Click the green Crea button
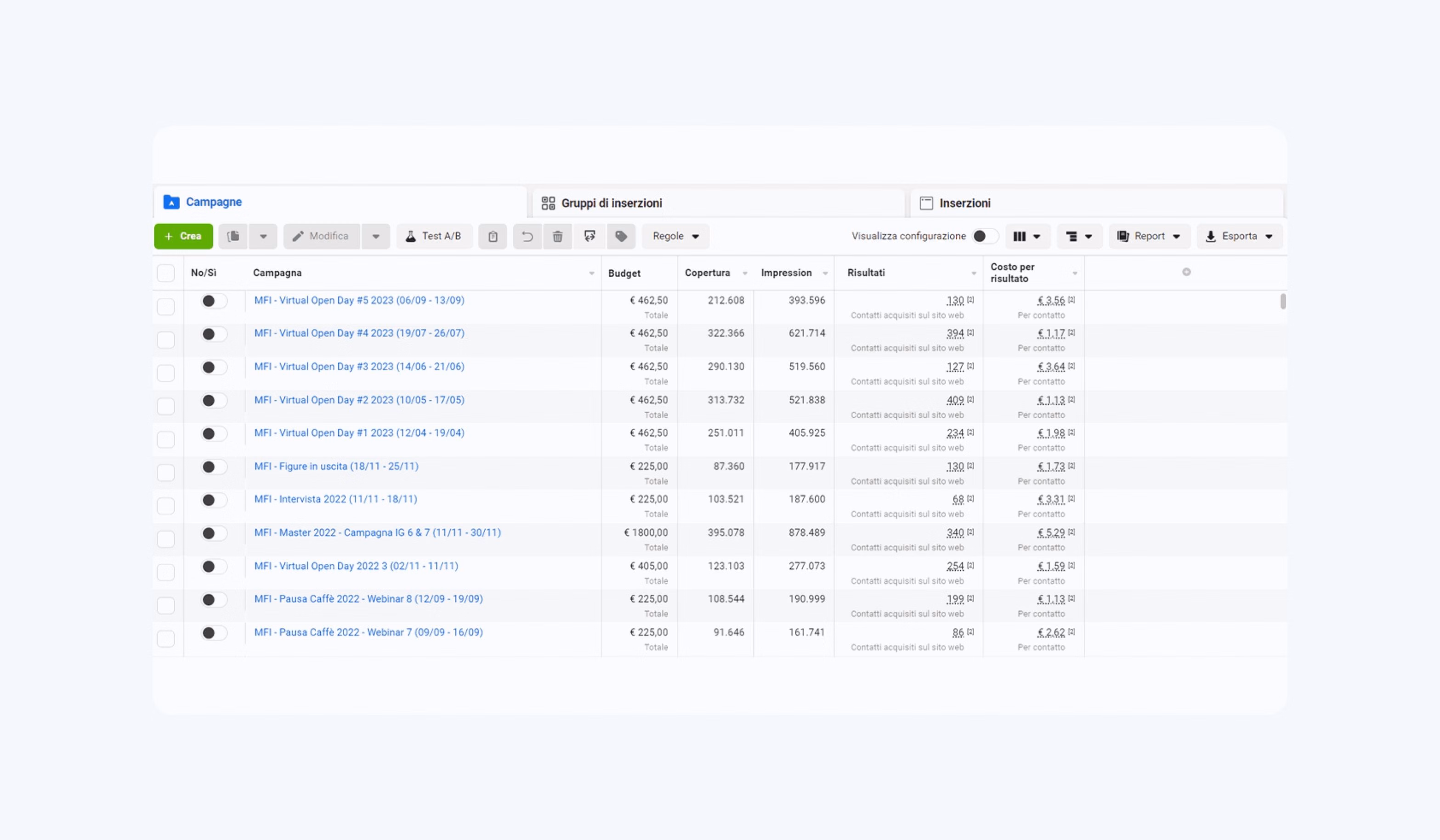1440x840 pixels. [183, 236]
